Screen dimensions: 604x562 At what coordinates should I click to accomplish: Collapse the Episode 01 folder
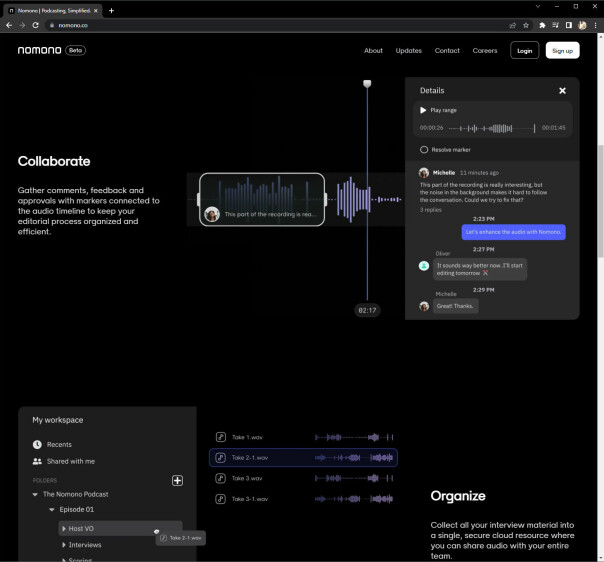coord(52,510)
